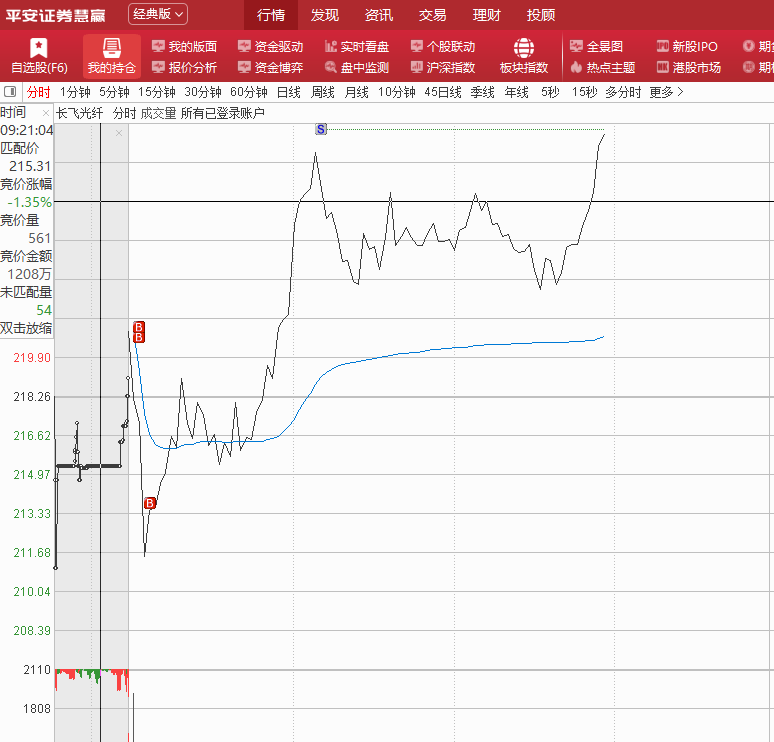Switch to 交易 main tab
The image size is (774, 742).
click(x=432, y=15)
